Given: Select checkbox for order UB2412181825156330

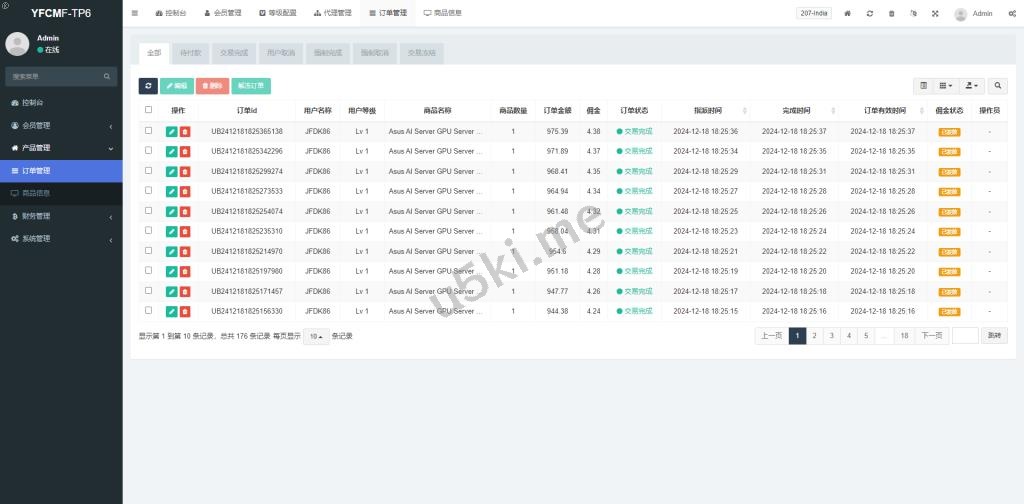Looking at the screenshot, I should click(149, 311).
